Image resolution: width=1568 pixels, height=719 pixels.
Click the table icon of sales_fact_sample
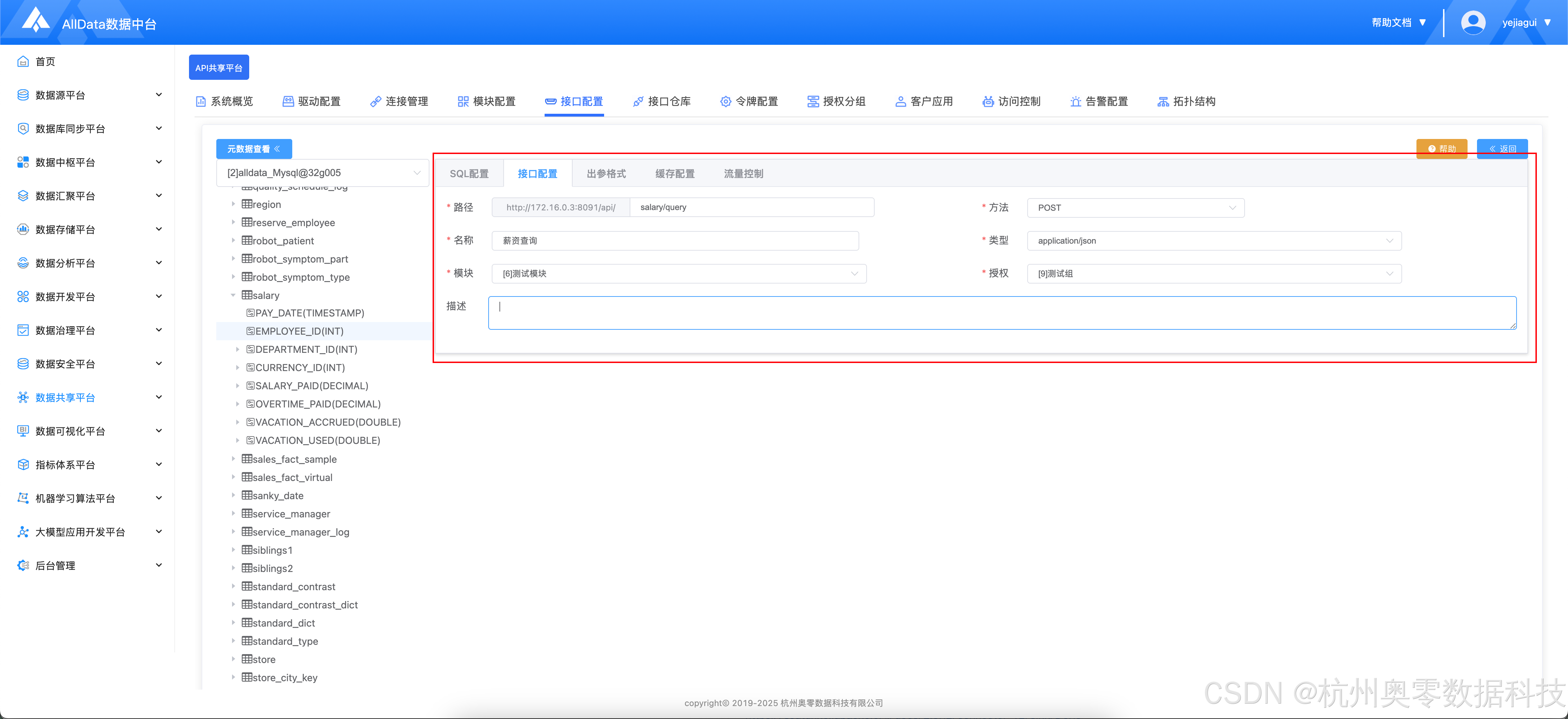pyautogui.click(x=246, y=459)
